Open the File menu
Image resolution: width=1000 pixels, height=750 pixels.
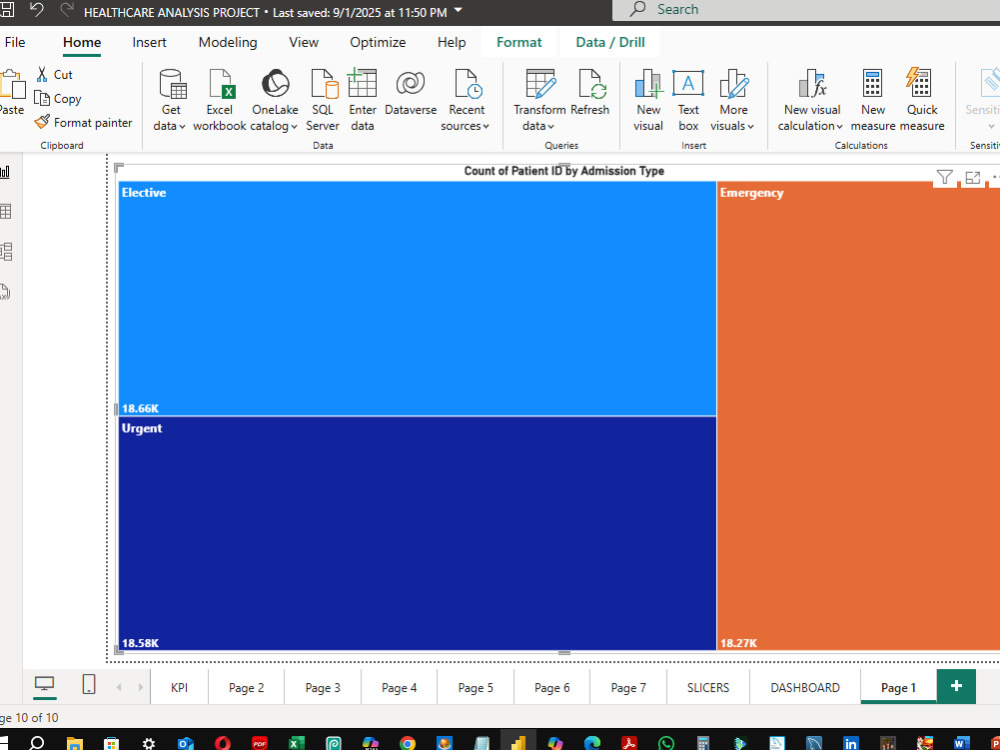(x=15, y=42)
